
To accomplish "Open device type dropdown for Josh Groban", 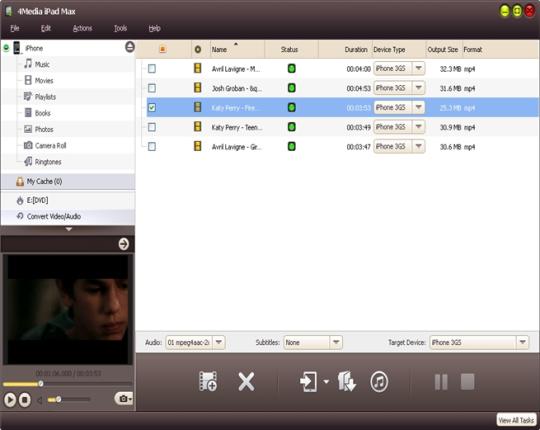I will 418,88.
